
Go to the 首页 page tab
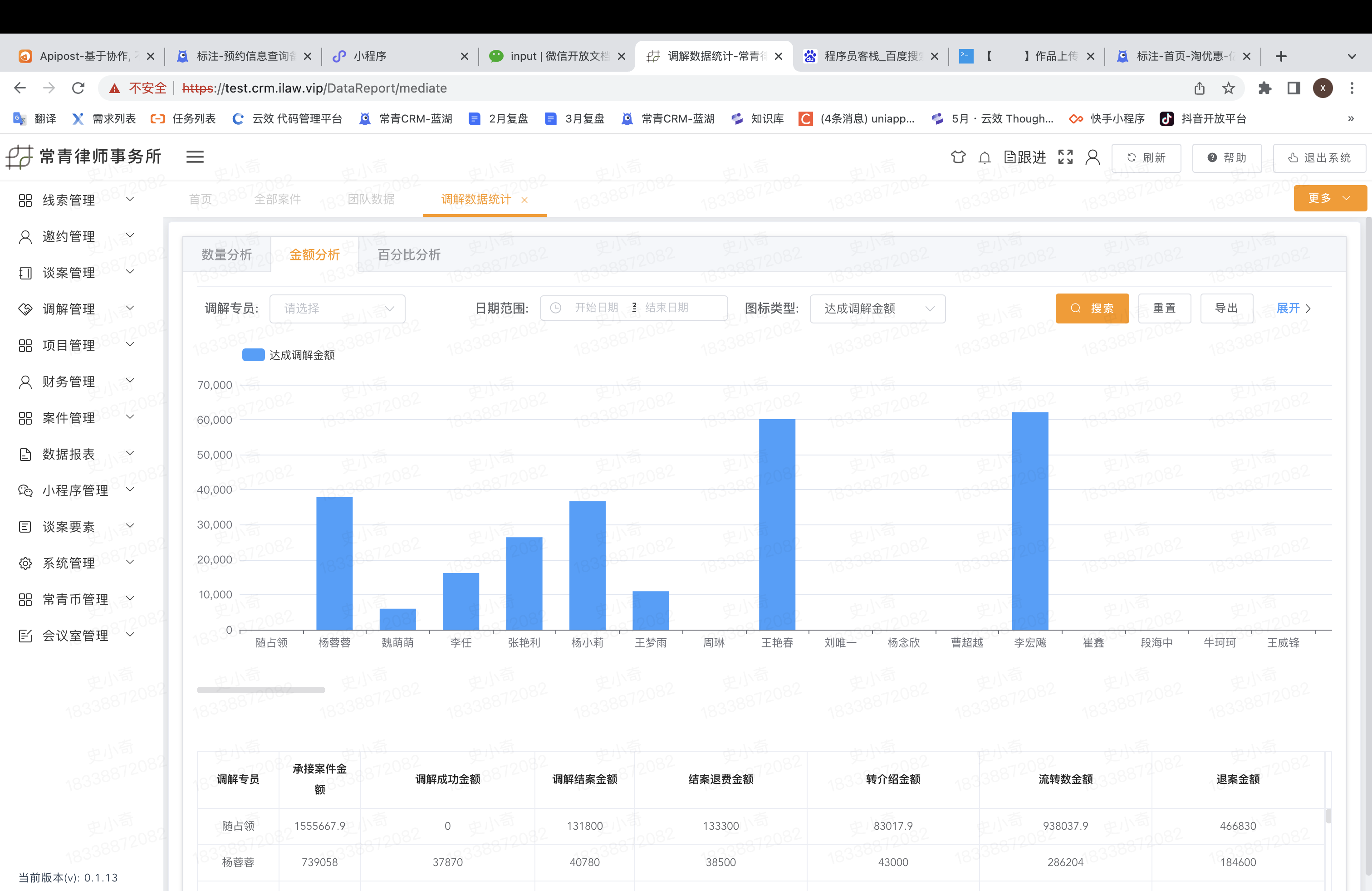201,199
